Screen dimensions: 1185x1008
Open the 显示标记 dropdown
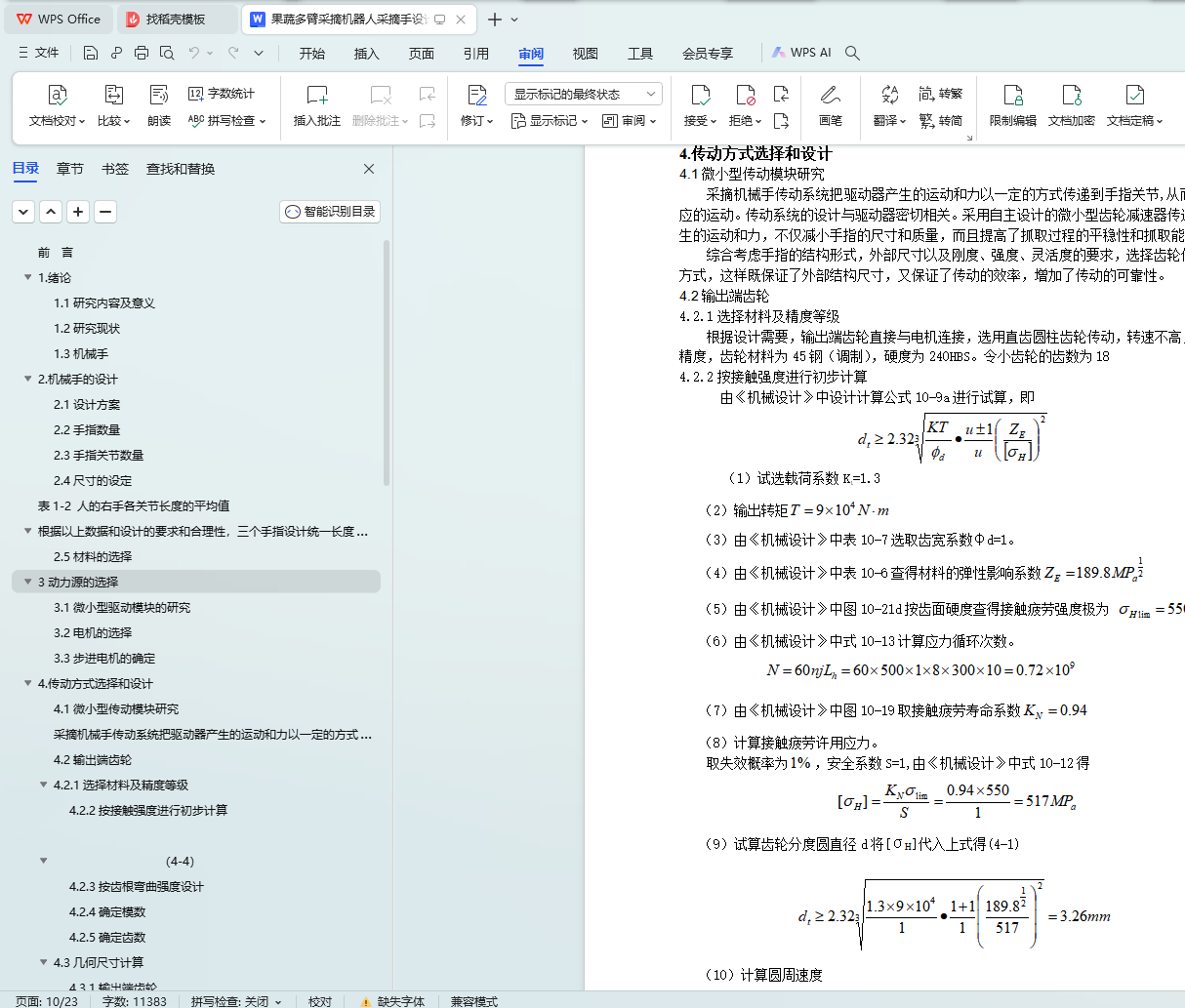click(550, 121)
